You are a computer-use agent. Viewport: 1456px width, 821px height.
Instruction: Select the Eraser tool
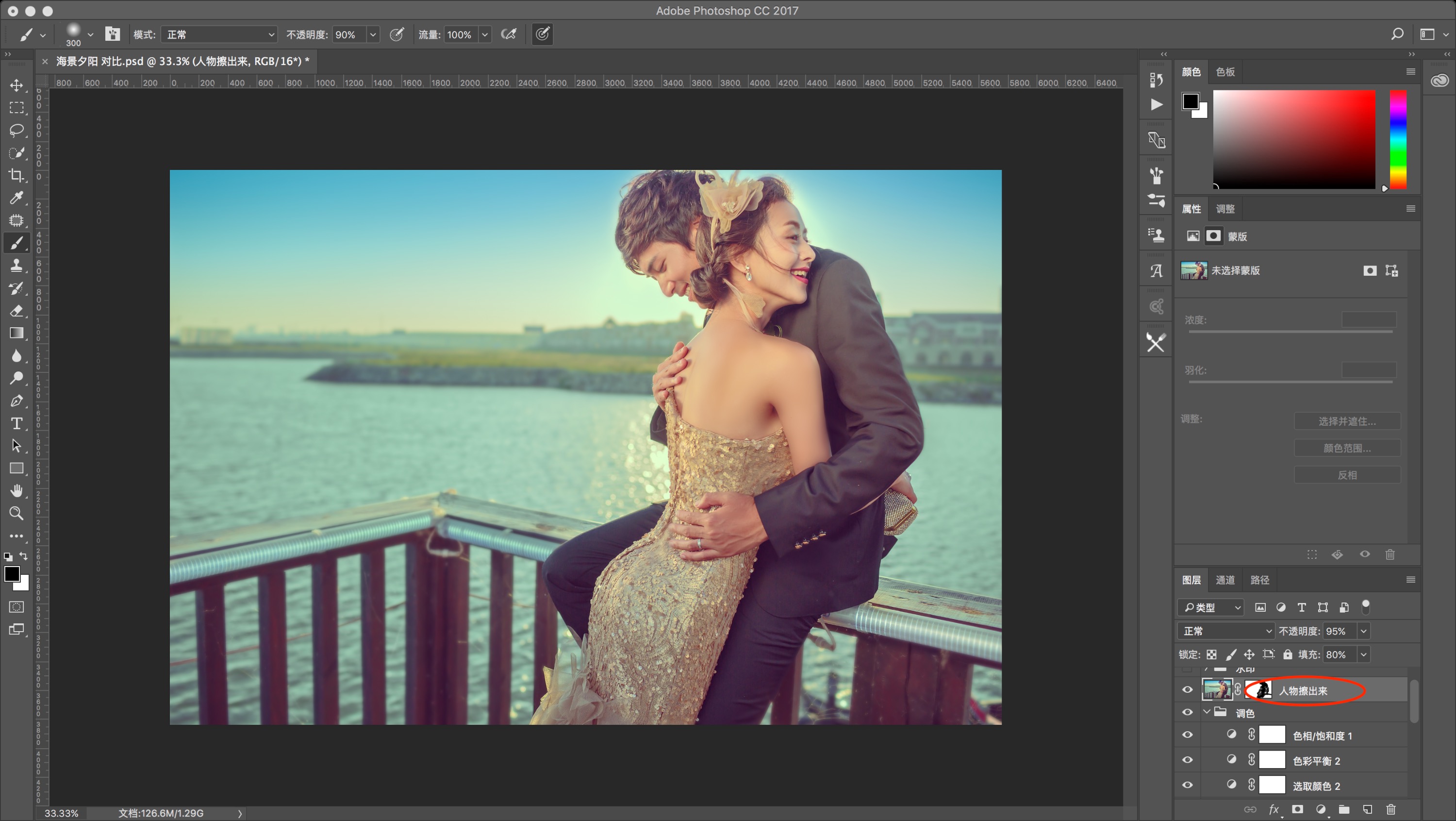(x=17, y=311)
